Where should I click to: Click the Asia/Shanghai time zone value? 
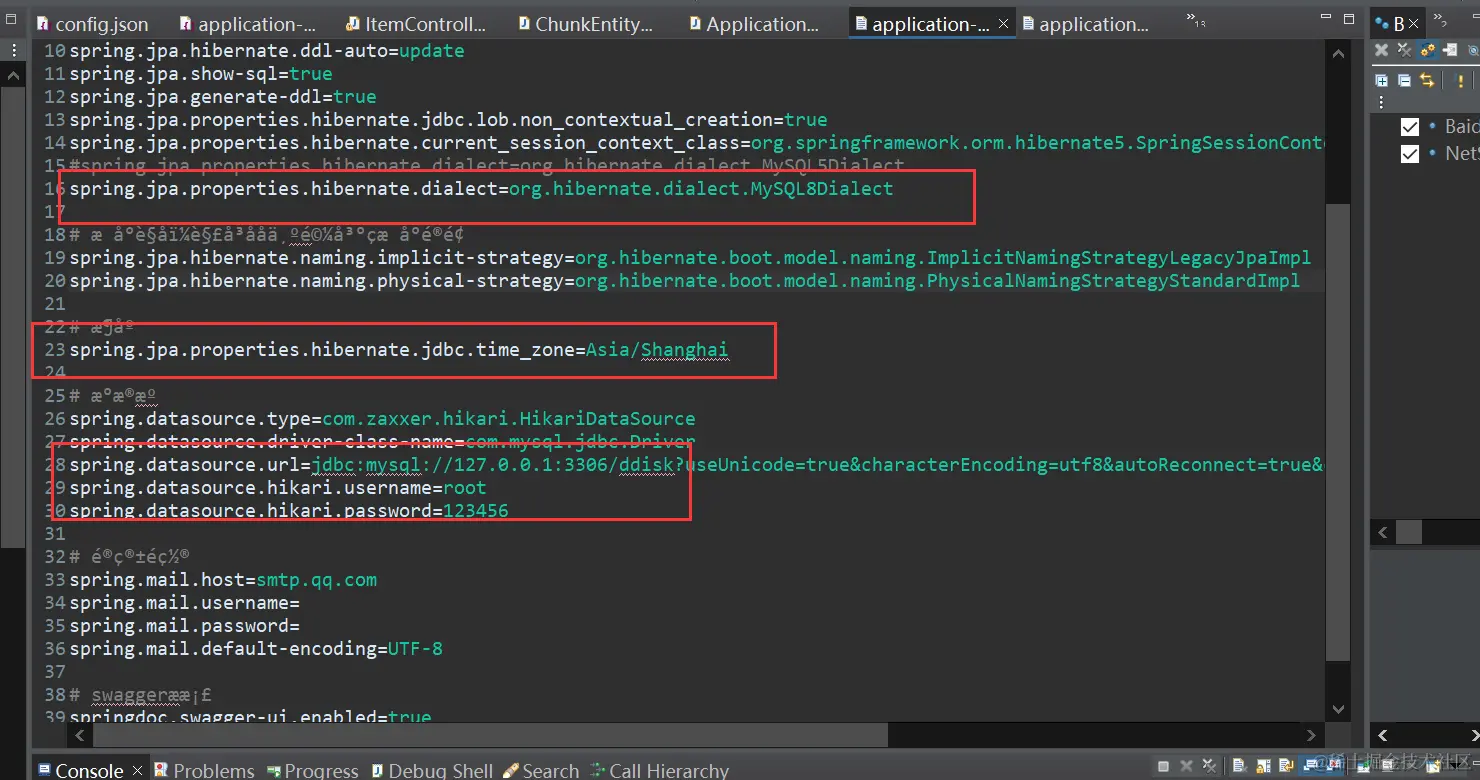click(x=657, y=350)
